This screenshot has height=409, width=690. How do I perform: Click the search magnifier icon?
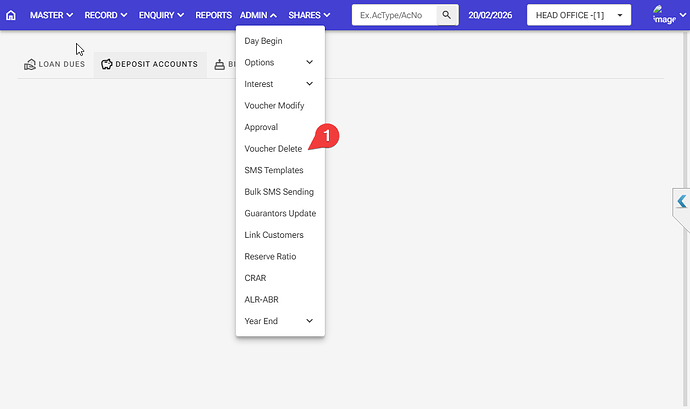click(447, 16)
